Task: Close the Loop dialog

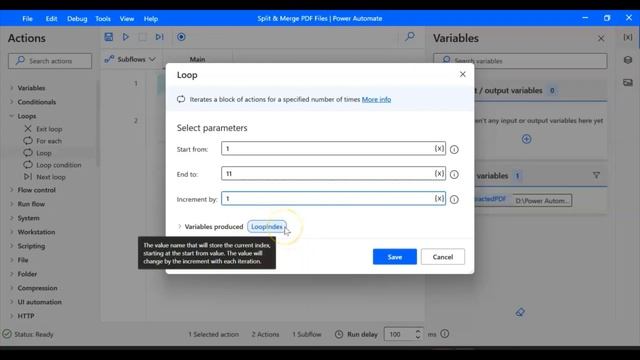Action: point(462,74)
